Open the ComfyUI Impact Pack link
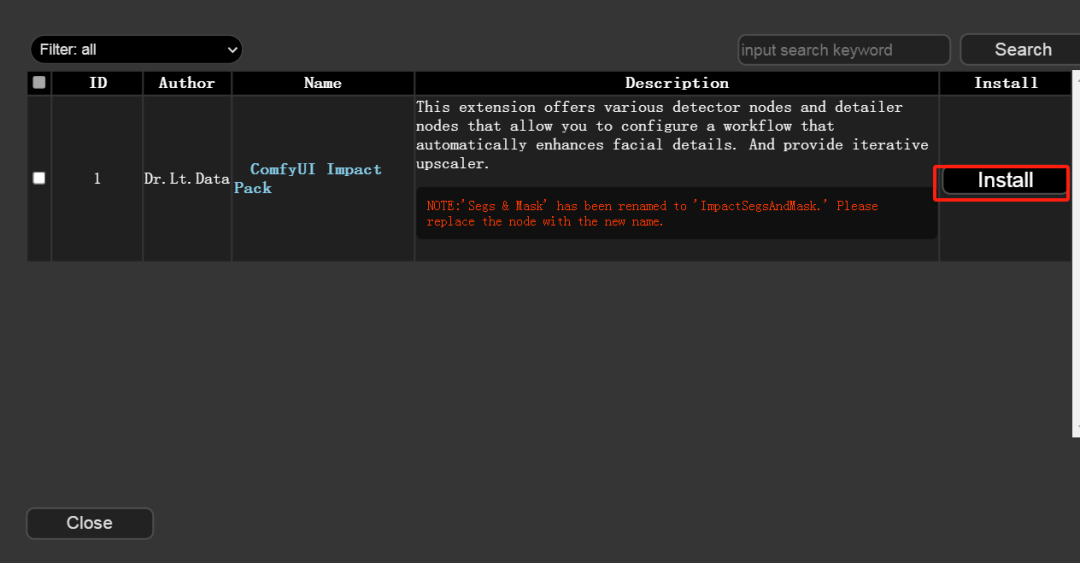The height and width of the screenshot is (563, 1080). pos(307,178)
